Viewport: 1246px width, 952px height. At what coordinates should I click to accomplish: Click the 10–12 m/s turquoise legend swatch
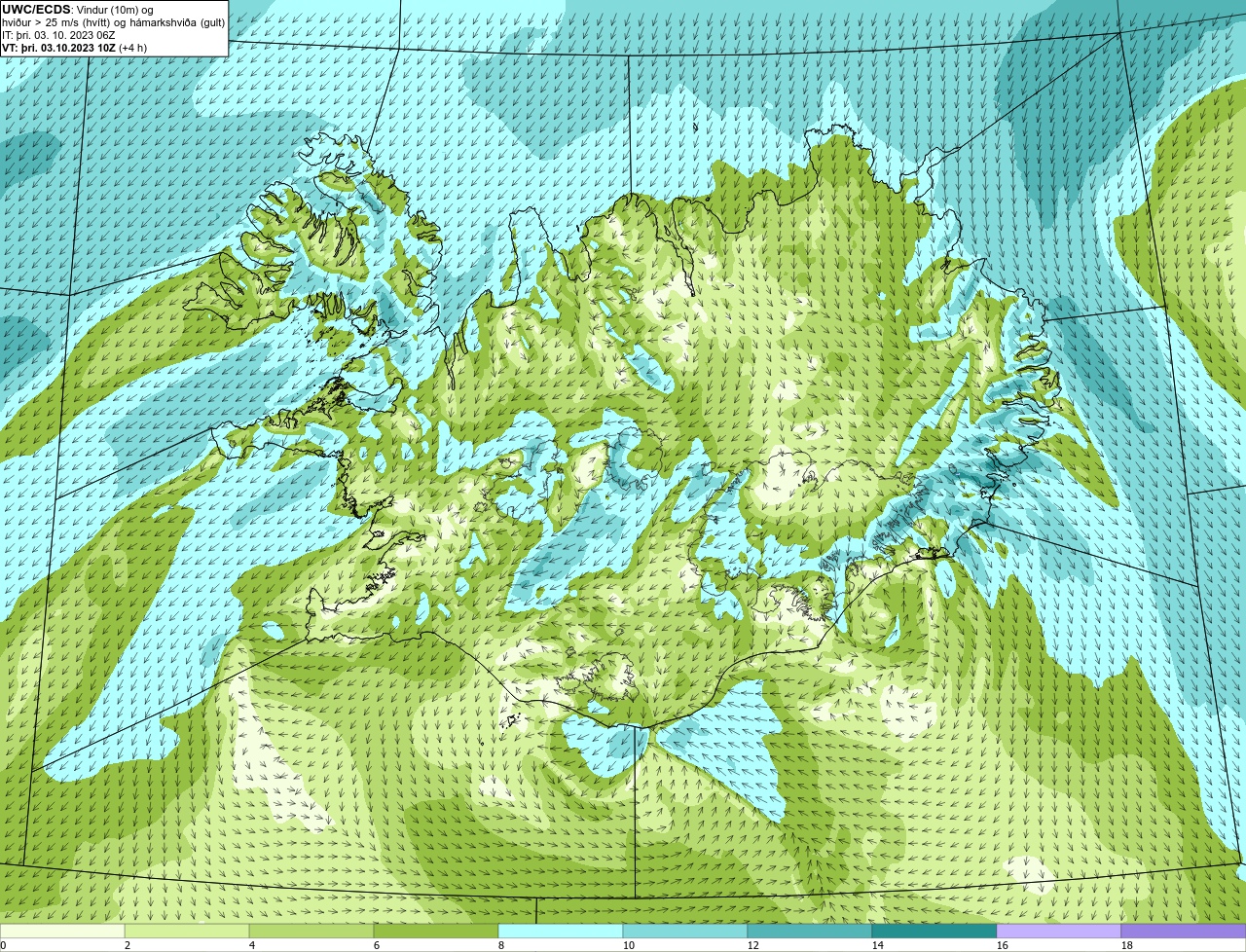685,932
